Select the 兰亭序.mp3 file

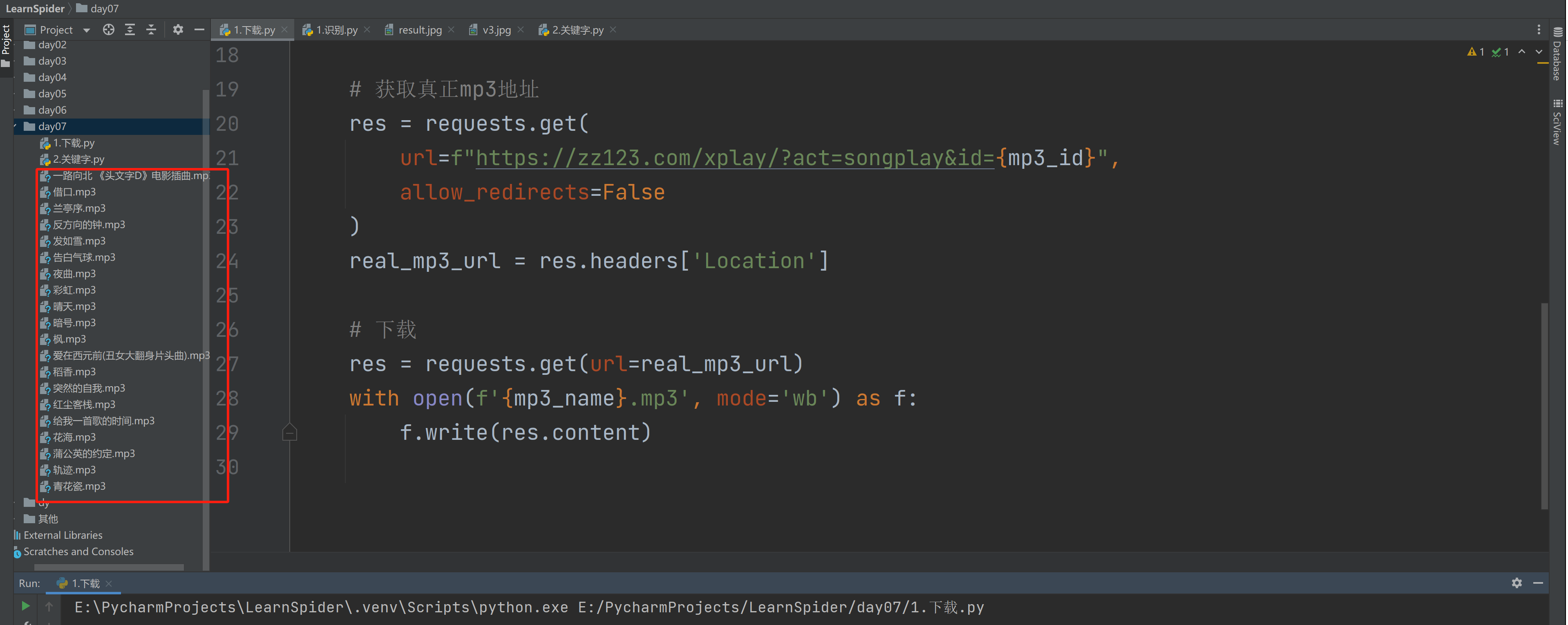click(73, 208)
